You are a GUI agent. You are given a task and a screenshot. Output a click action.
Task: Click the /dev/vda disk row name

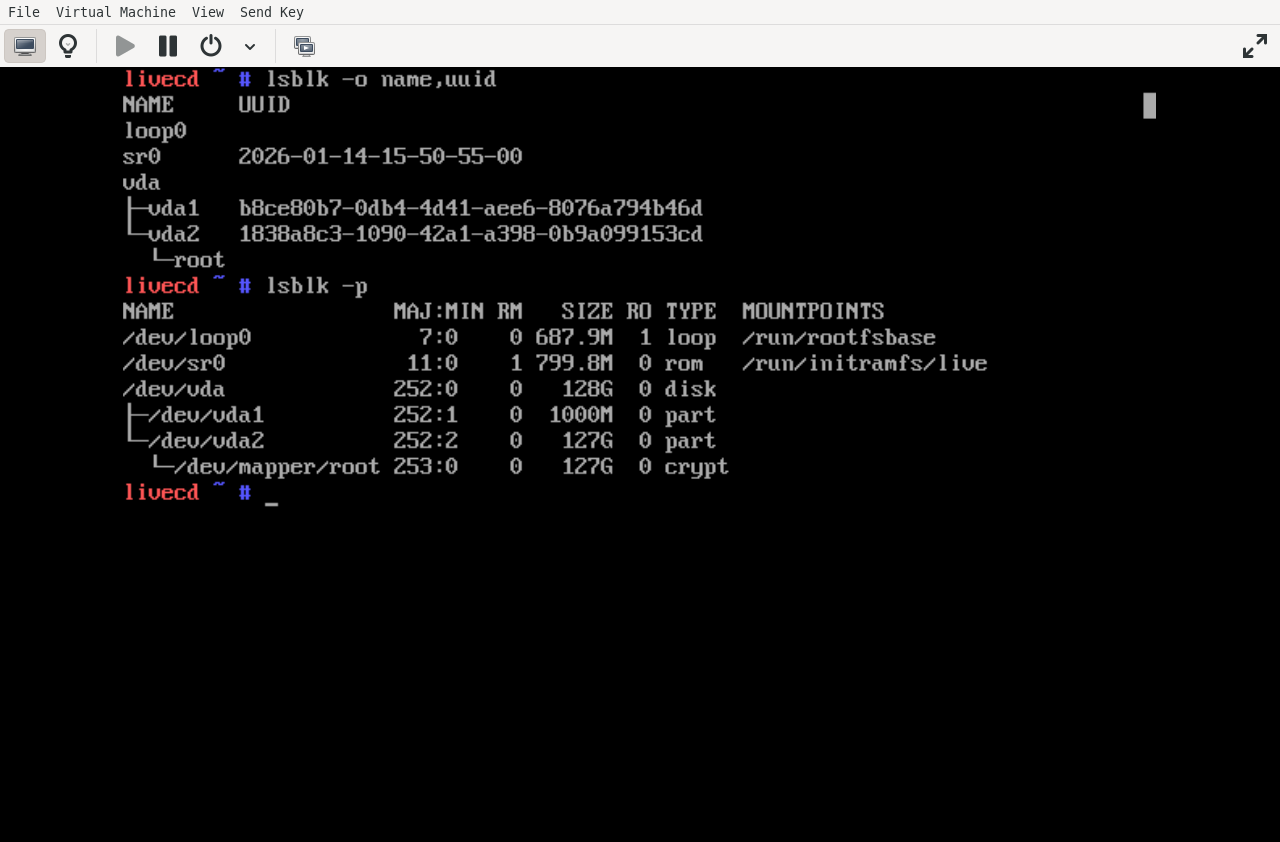pyautogui.click(x=174, y=389)
